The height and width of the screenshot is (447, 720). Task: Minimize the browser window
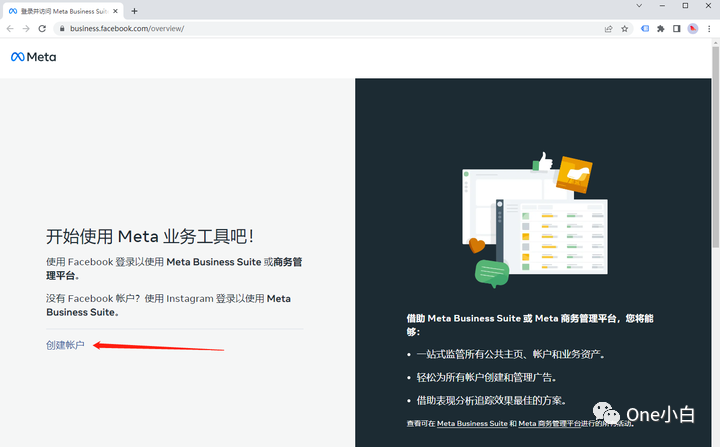[662, 6]
